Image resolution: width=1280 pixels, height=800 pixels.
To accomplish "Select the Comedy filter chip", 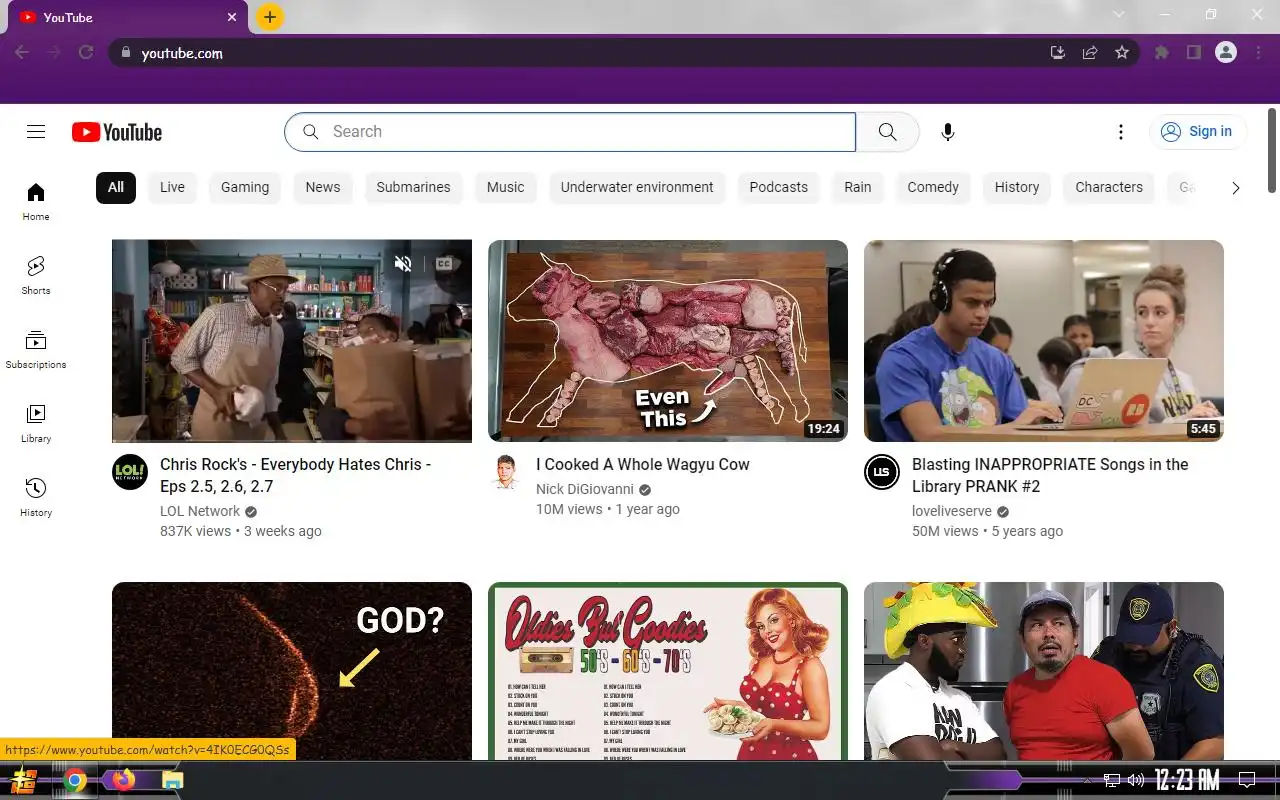I will point(933,187).
